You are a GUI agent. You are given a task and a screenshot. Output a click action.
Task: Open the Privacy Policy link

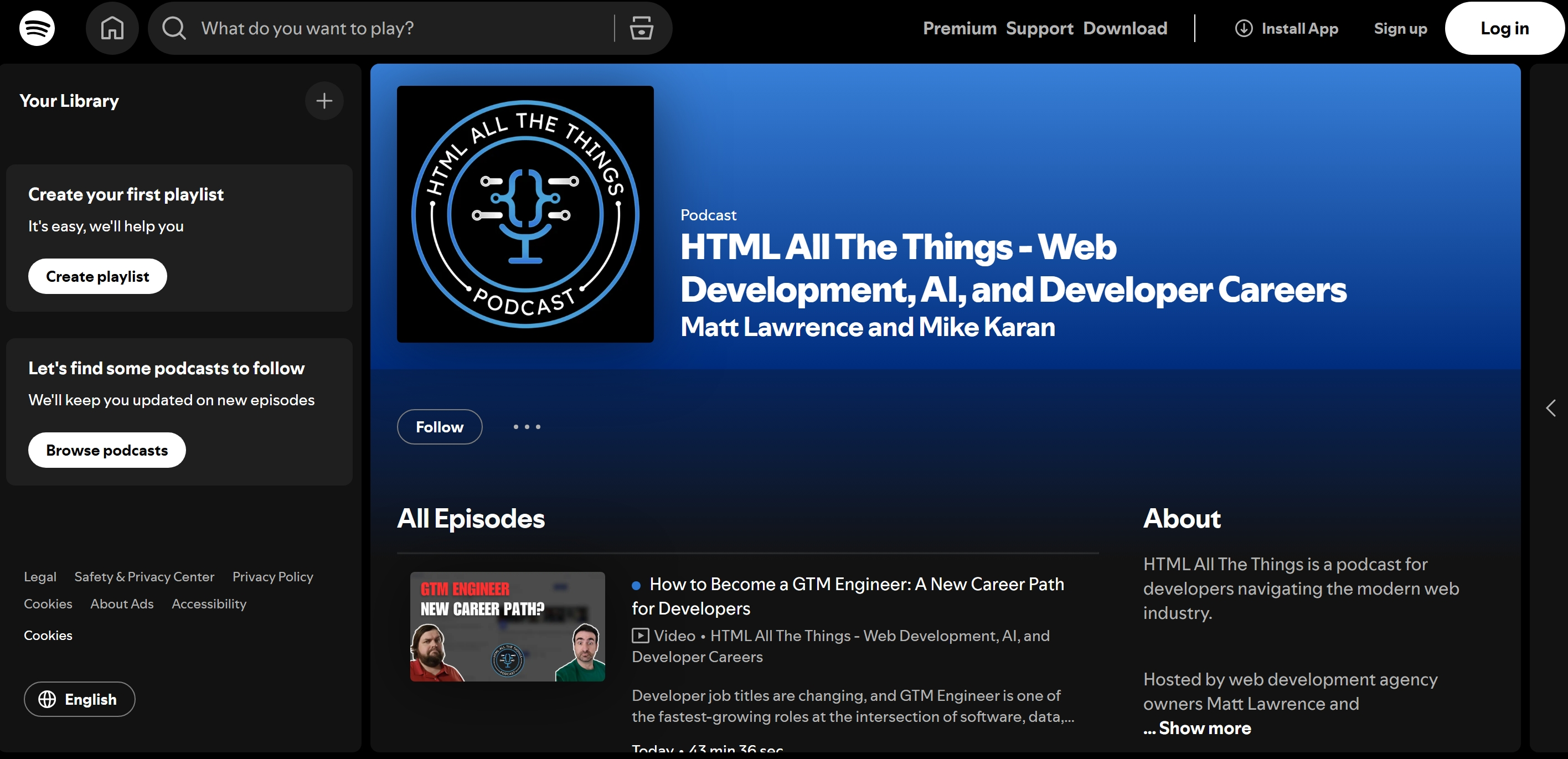tap(273, 576)
